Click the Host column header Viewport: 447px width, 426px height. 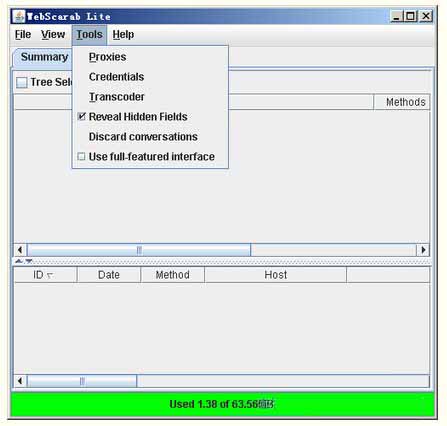(x=275, y=275)
